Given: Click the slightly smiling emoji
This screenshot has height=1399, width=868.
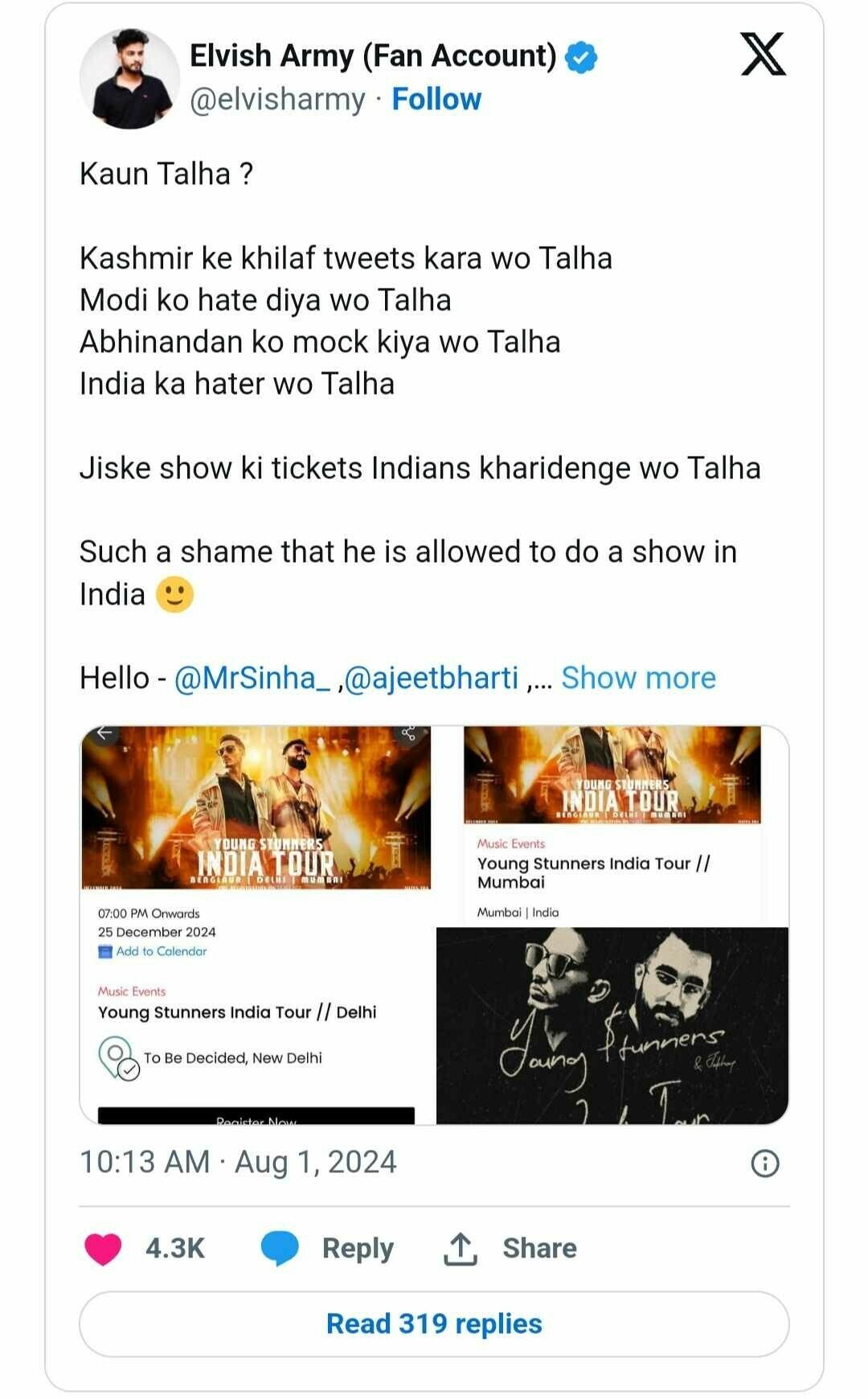Looking at the screenshot, I should coord(174,595).
